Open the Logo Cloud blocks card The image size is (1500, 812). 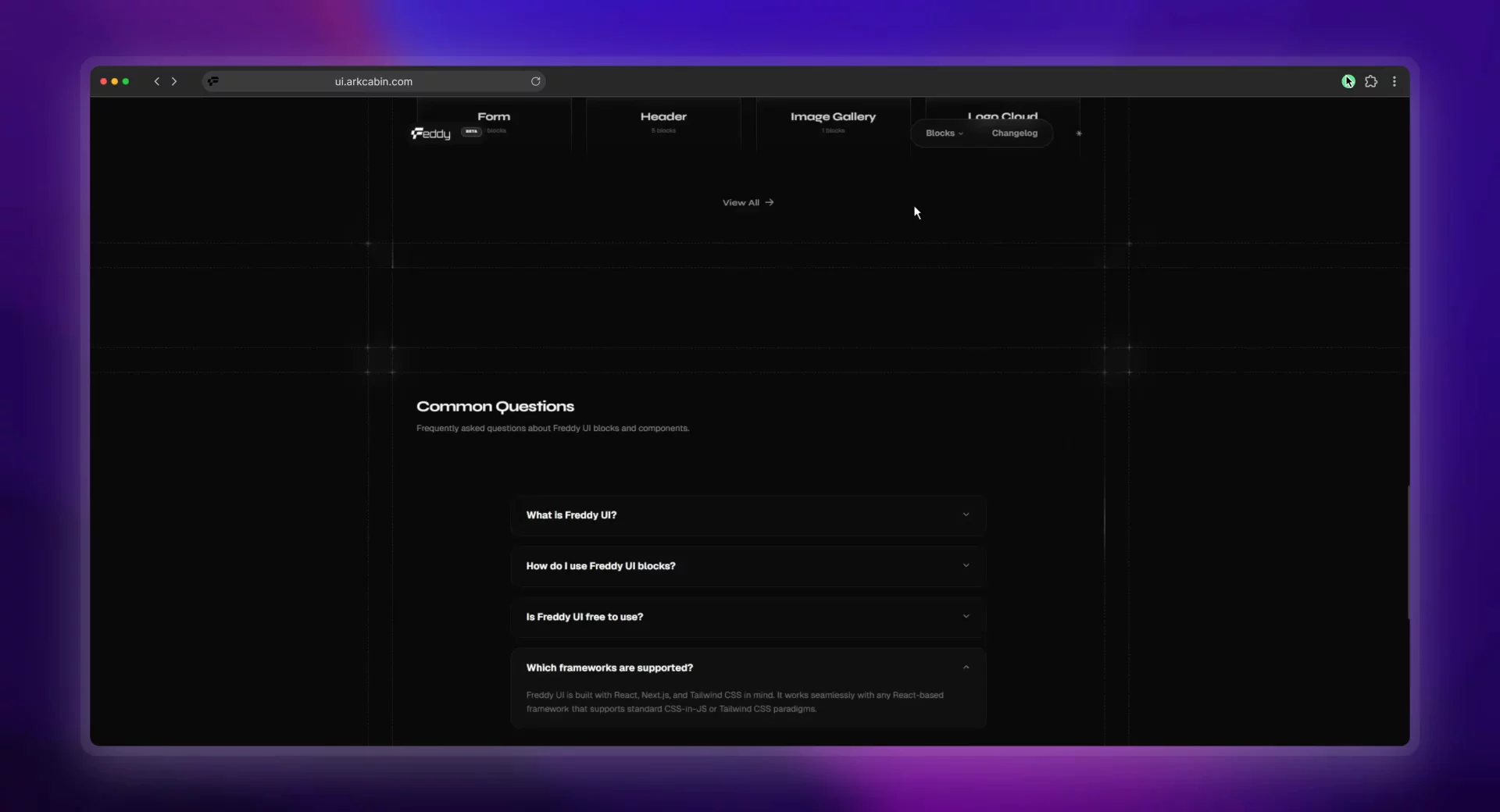tap(1002, 116)
